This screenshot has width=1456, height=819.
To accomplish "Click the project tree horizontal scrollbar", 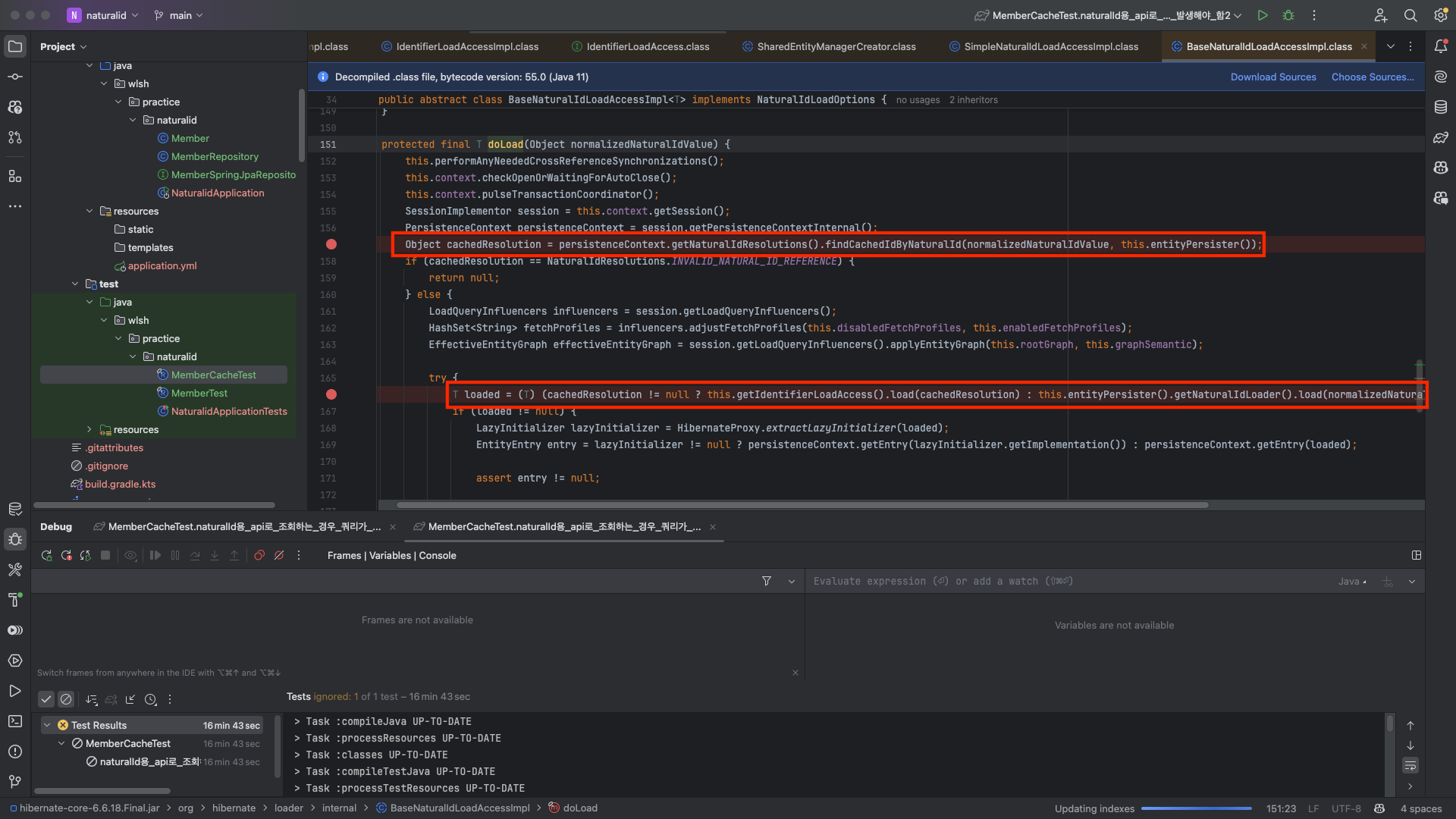I will 155,505.
